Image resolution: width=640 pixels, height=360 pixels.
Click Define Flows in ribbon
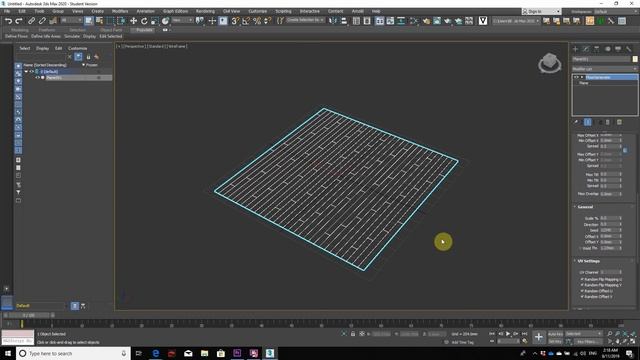[16, 36]
